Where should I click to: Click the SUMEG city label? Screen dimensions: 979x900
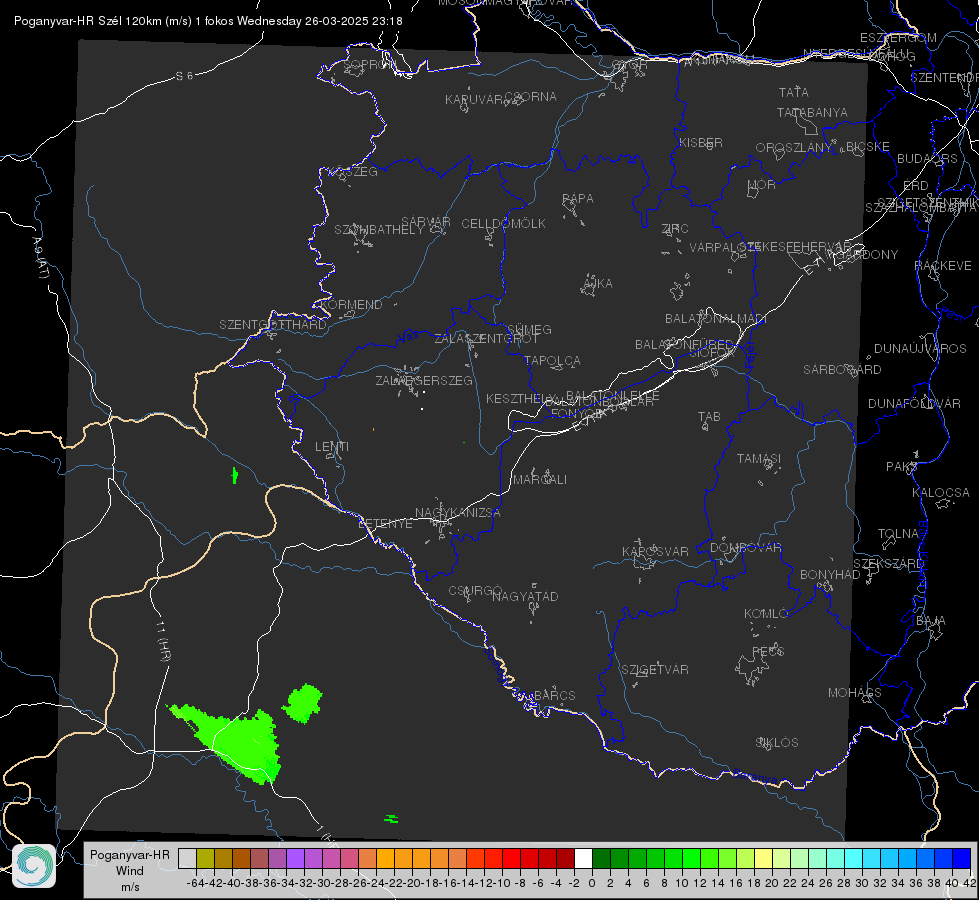pyautogui.click(x=529, y=329)
